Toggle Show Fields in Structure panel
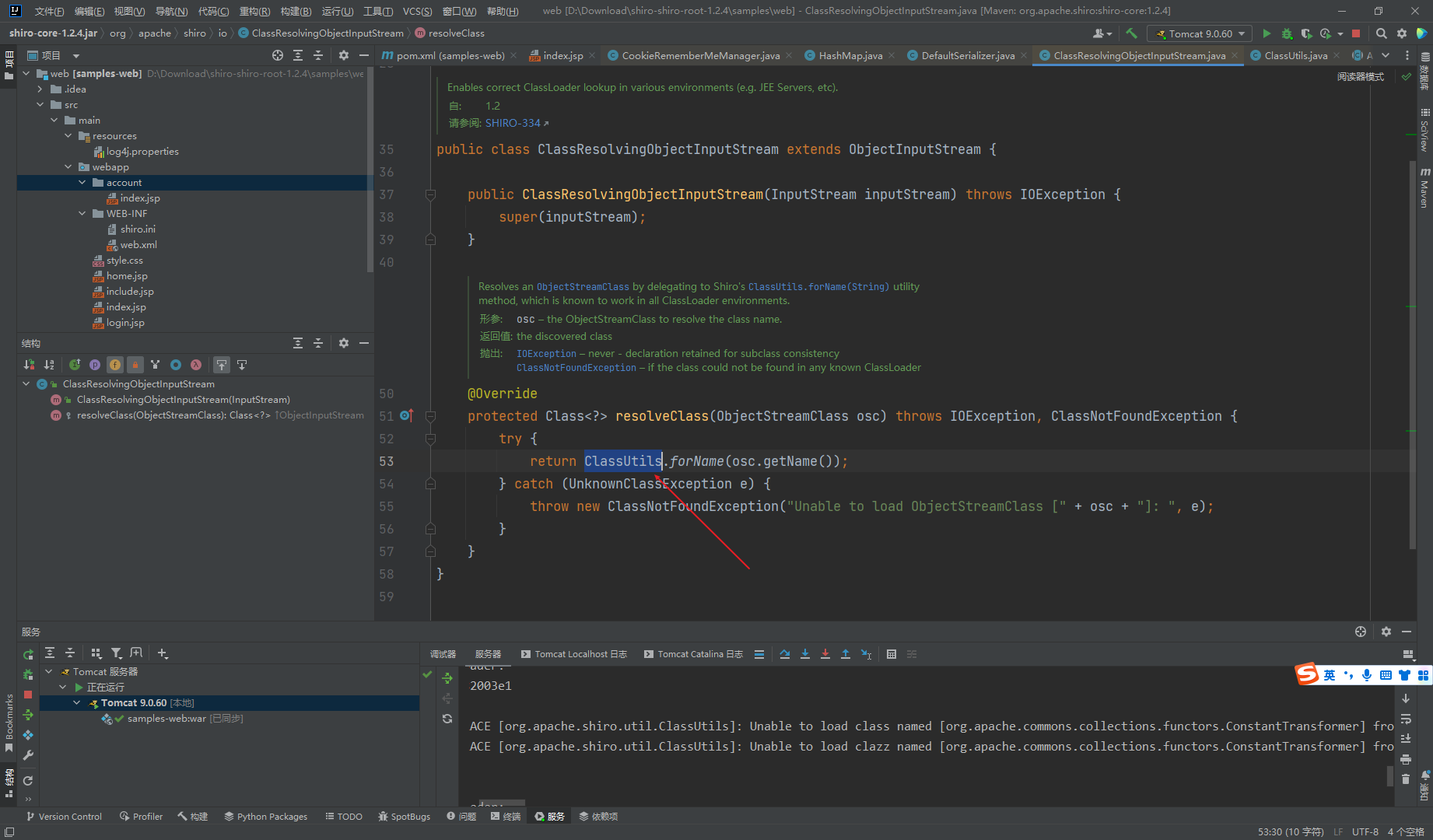Screen dimensions: 1433x840 115,364
